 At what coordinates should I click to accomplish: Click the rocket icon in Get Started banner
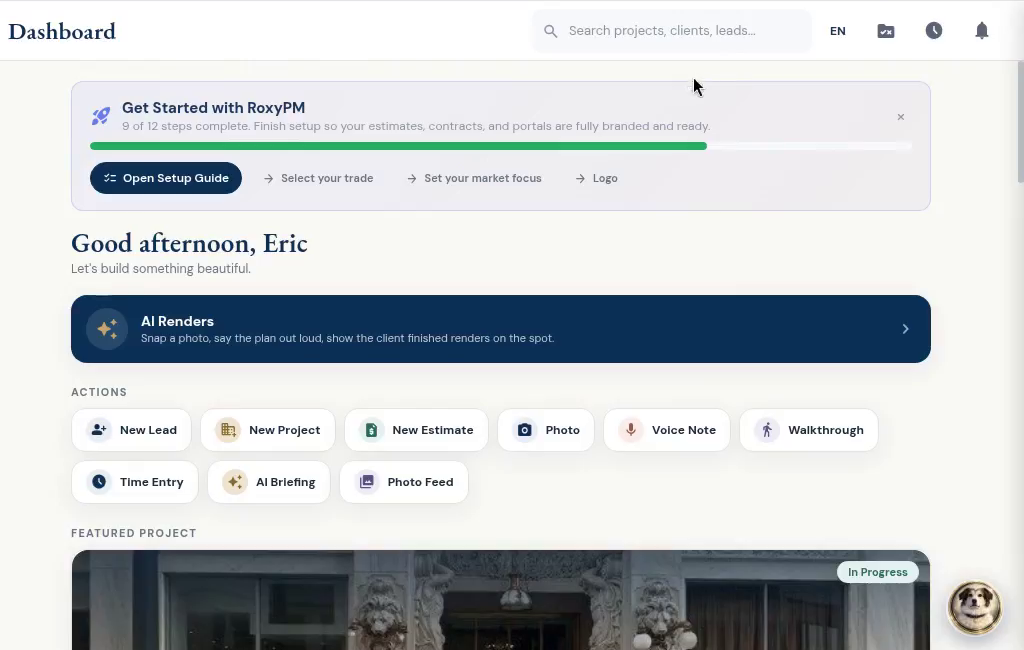point(101,116)
